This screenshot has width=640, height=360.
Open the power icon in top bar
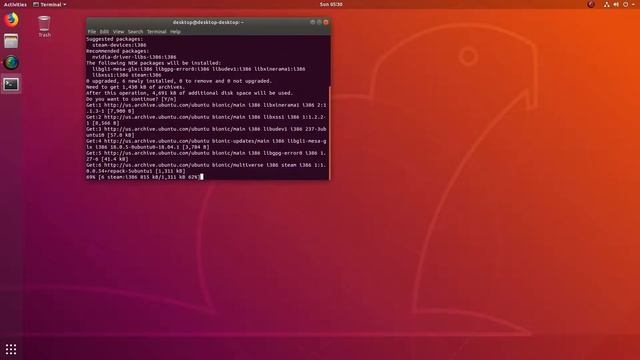(625, 4)
